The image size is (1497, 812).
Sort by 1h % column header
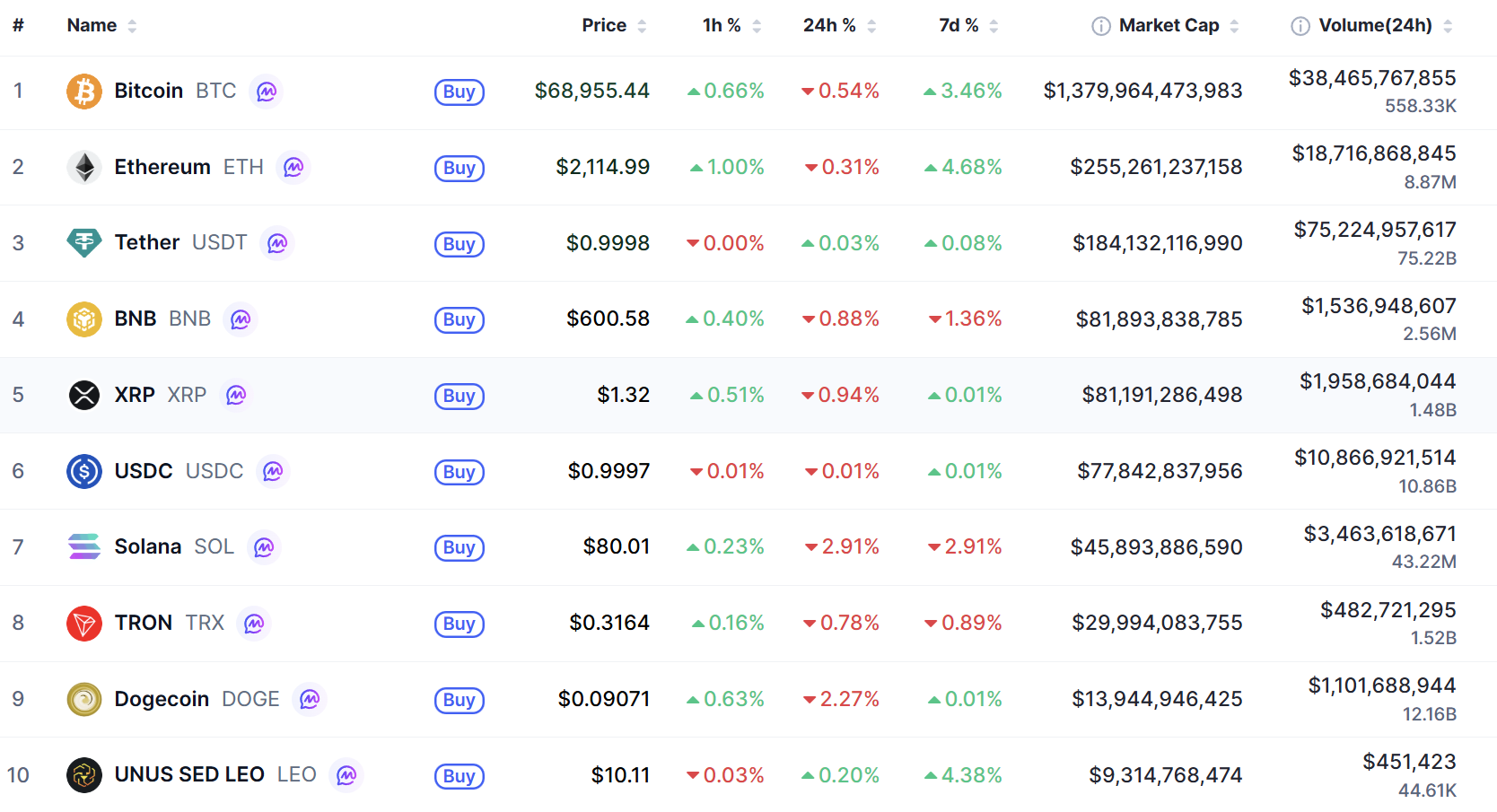[x=722, y=26]
